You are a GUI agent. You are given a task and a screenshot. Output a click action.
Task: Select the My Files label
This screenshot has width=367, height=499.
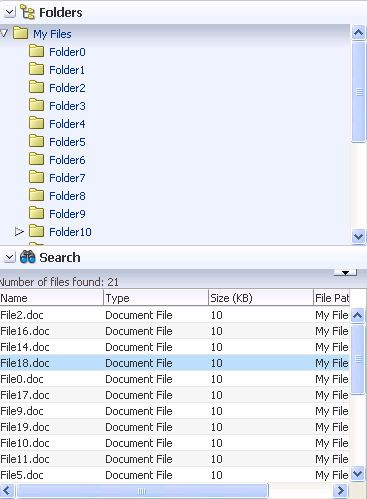coord(52,34)
